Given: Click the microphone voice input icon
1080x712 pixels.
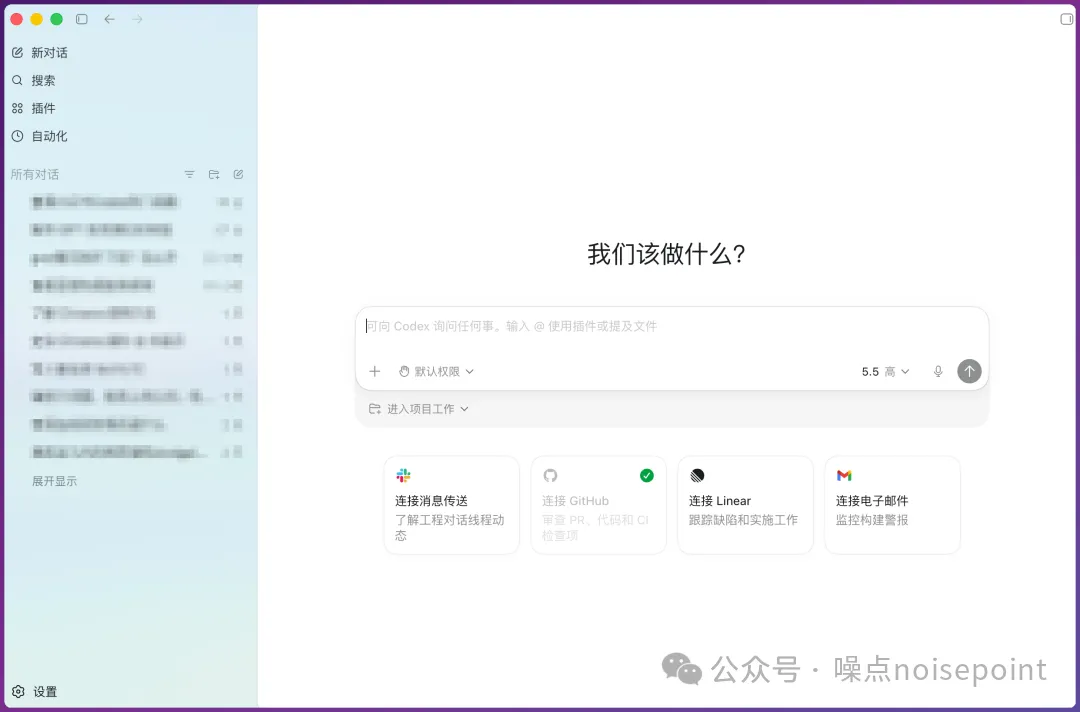Looking at the screenshot, I should (x=938, y=371).
